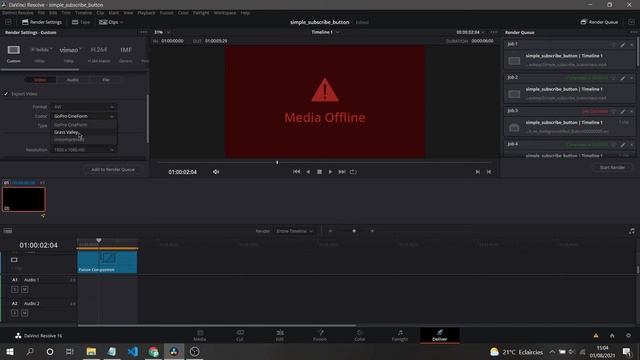The width and height of the screenshot is (640, 360).
Task: Select GoPro CineForm codec option
Action: tap(84, 125)
